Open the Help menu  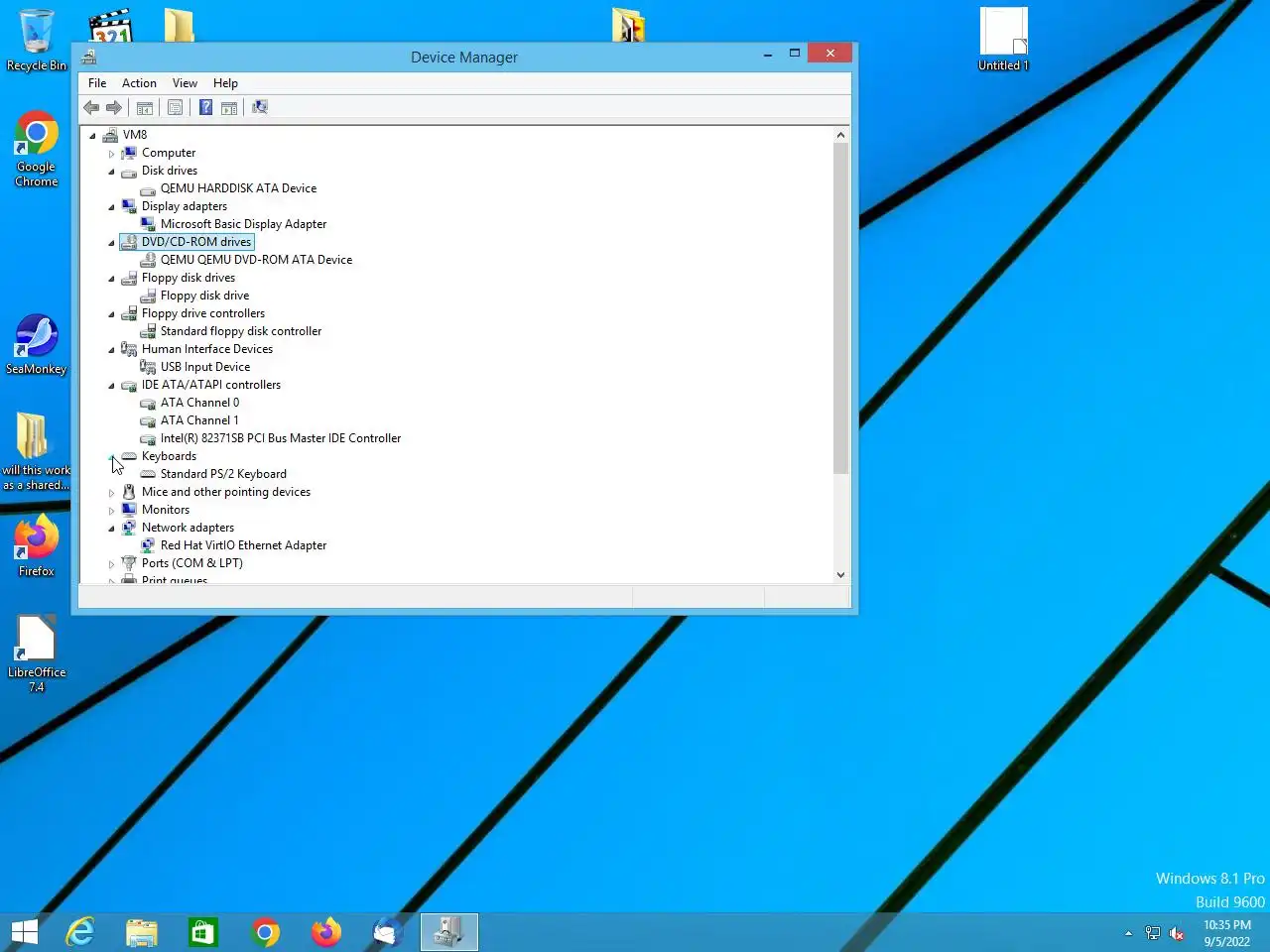tap(225, 83)
